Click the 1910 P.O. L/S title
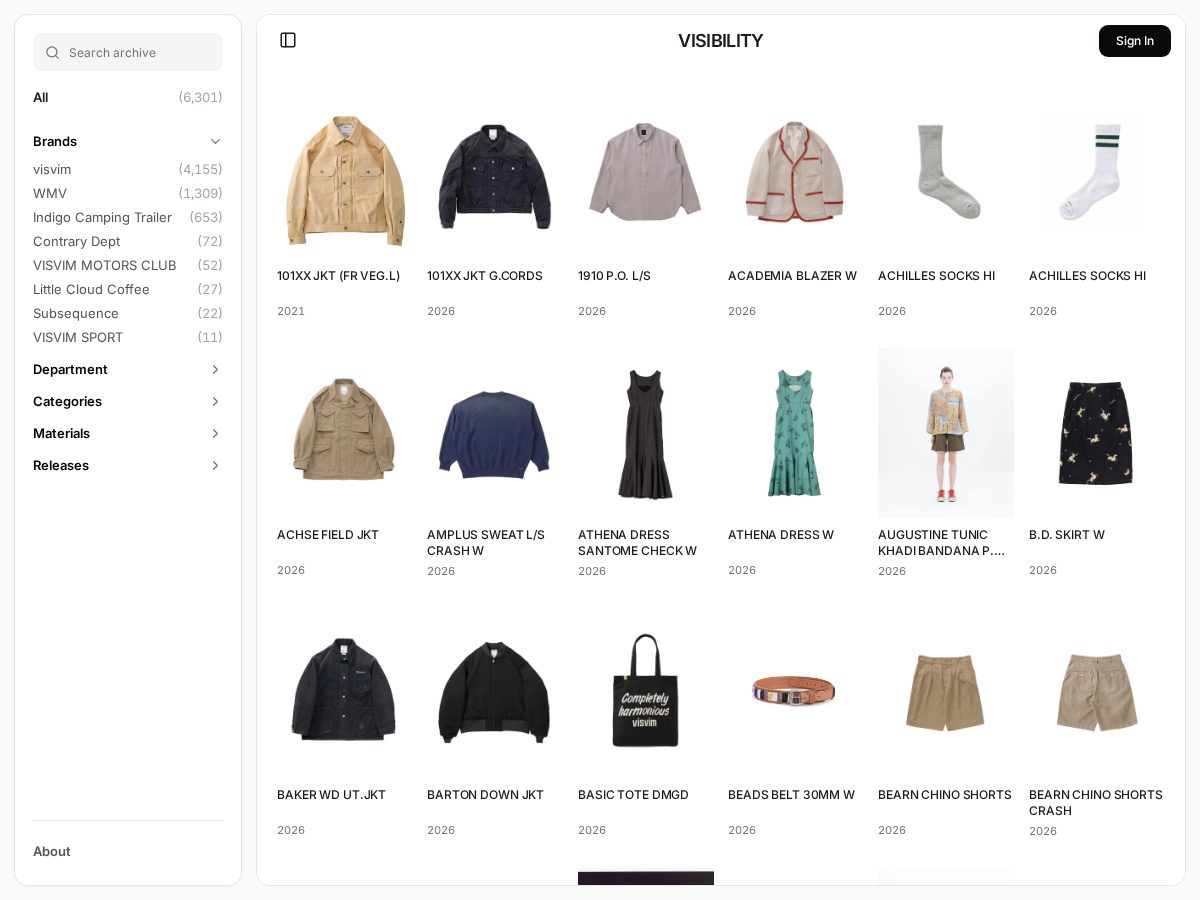Image resolution: width=1200 pixels, height=900 pixels. tap(614, 276)
